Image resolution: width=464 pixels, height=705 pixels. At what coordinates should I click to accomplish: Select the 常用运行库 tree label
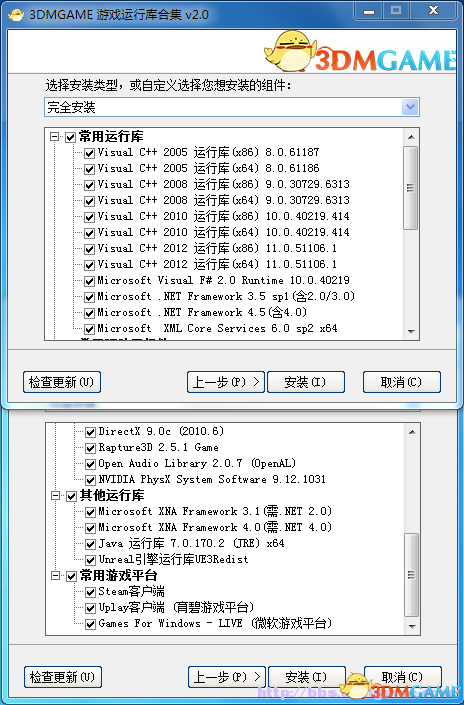pos(111,136)
